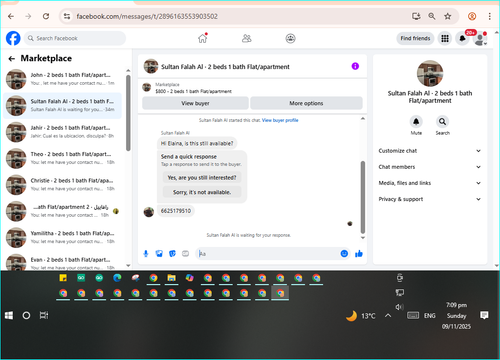Open Windows Start menu
This screenshot has height=360, width=500.
[x=9, y=316]
